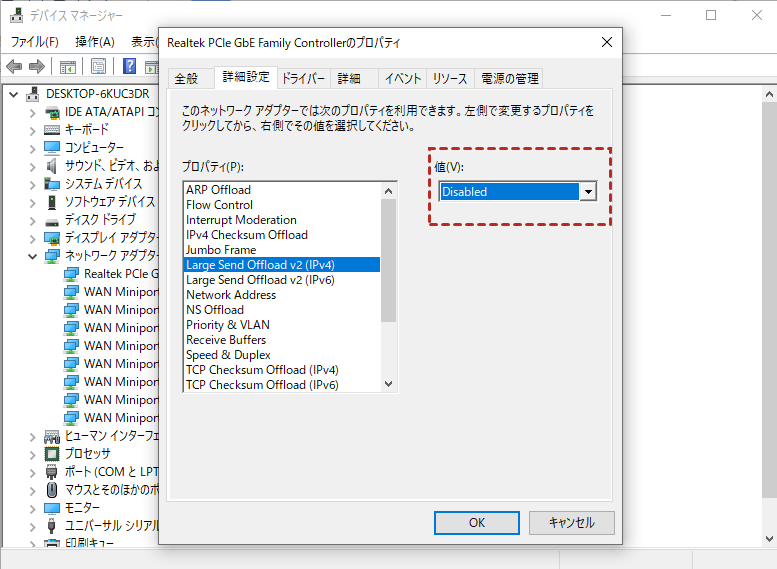Click the 印刷キュー printer icon

[x=52, y=542]
